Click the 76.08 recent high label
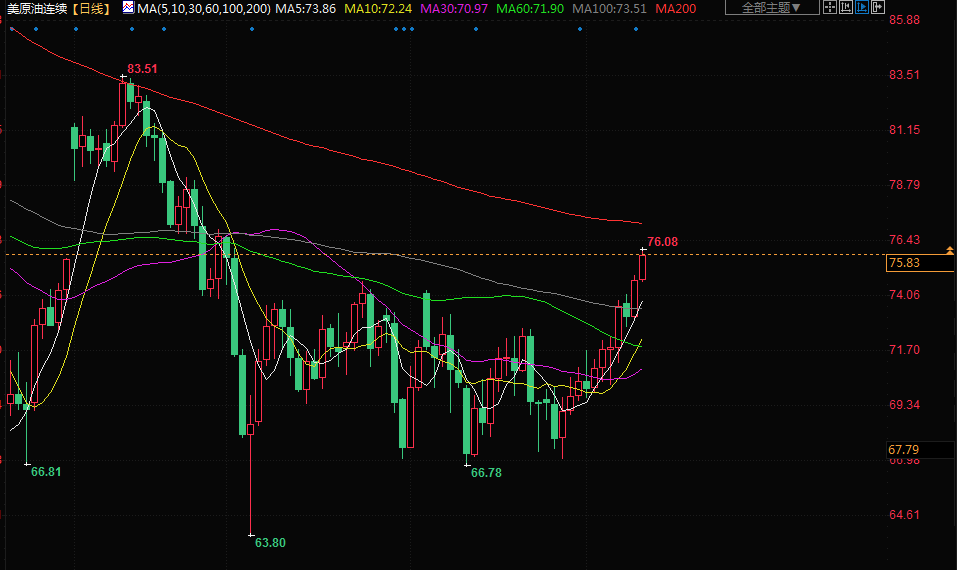Image resolution: width=957 pixels, height=570 pixels. pos(662,242)
